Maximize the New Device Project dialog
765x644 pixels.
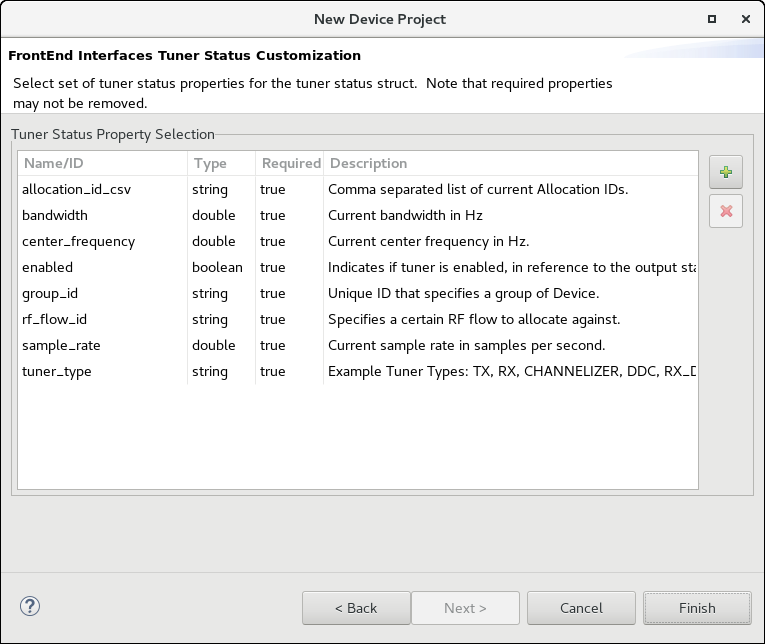(712, 19)
